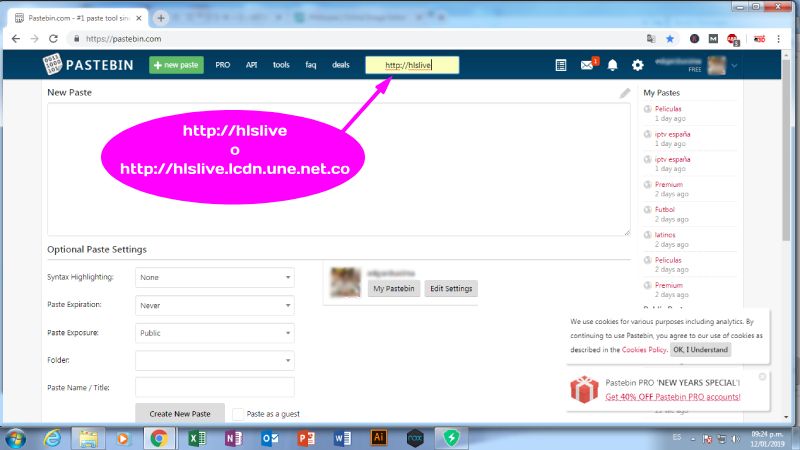
Task: Open the settings gear icon in header
Action: pyautogui.click(x=637, y=65)
